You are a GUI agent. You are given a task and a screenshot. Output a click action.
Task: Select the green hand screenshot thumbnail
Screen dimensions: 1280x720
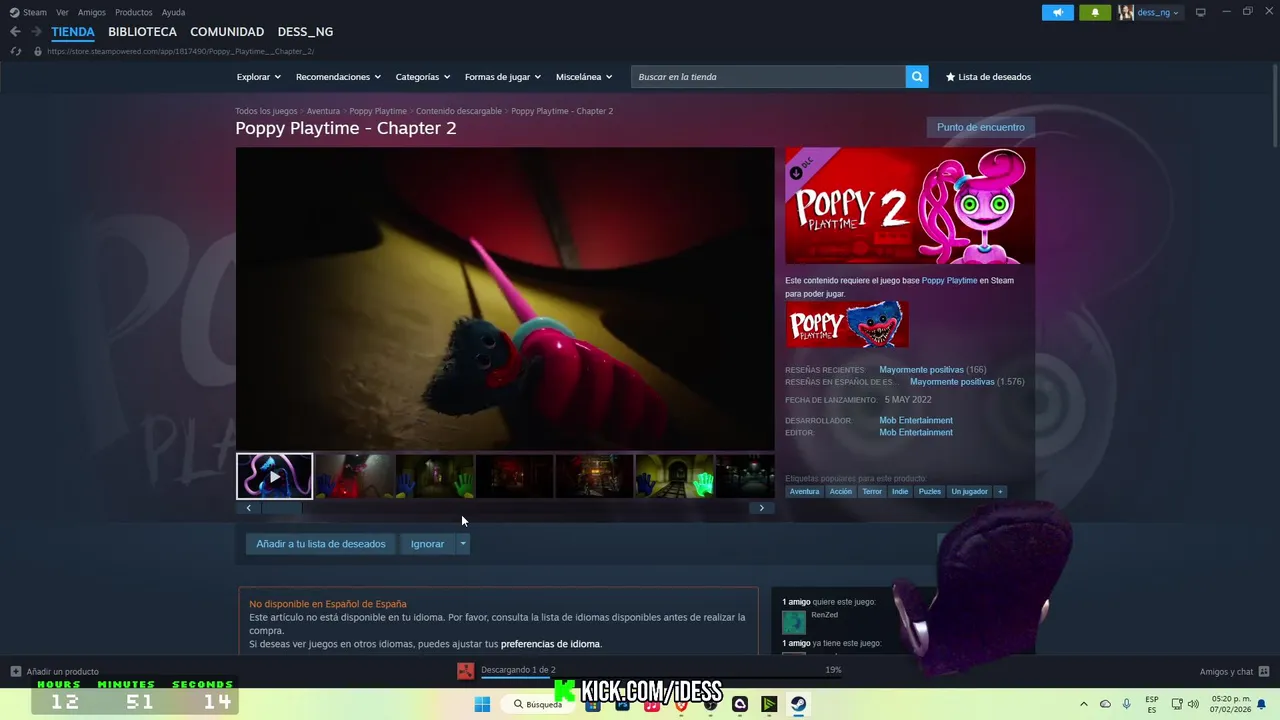[674, 476]
